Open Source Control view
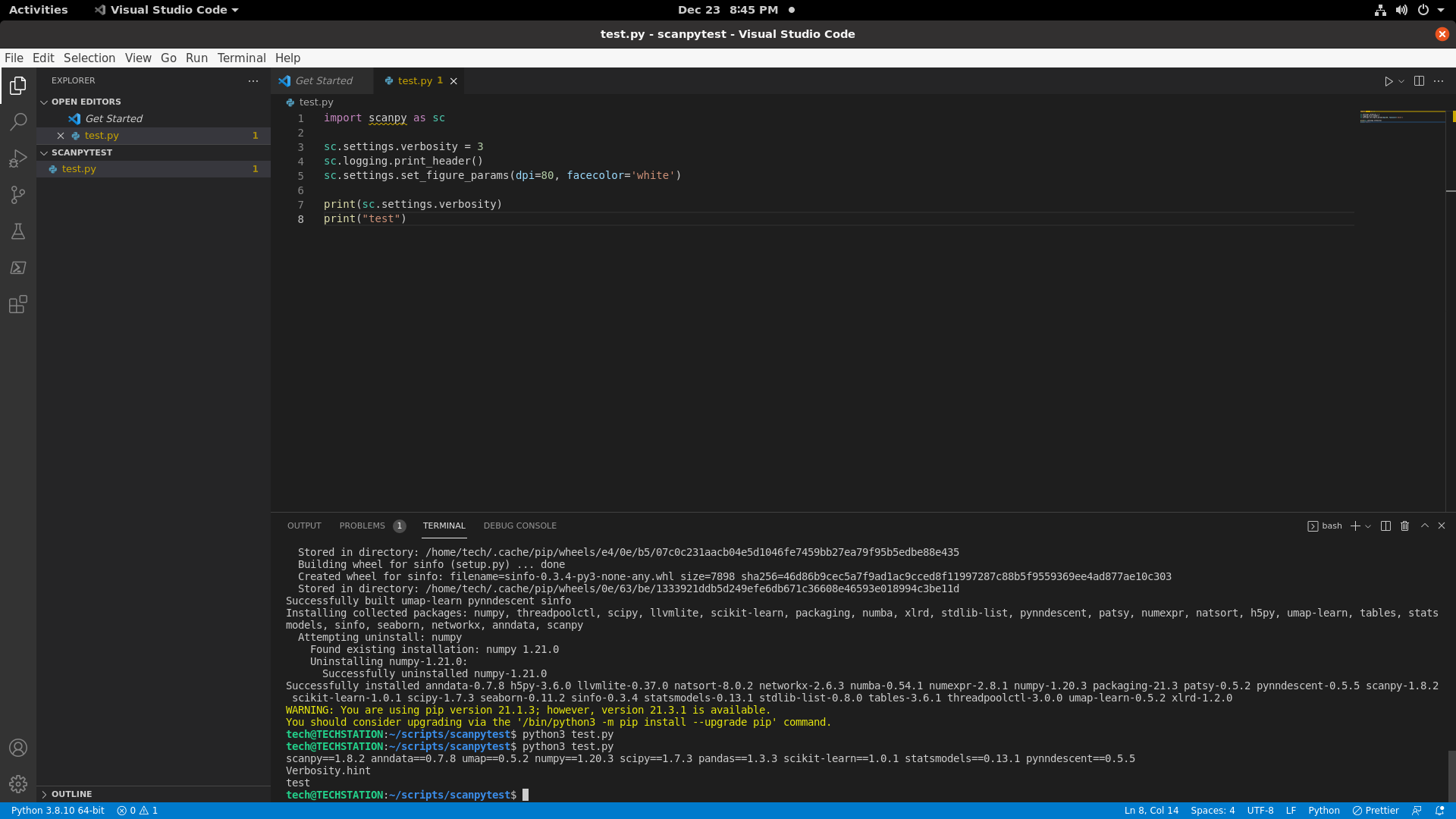The width and height of the screenshot is (1456, 819). (18, 195)
